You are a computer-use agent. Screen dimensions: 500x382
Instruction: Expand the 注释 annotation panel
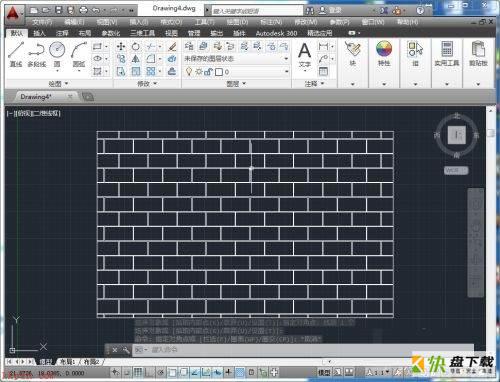point(314,84)
